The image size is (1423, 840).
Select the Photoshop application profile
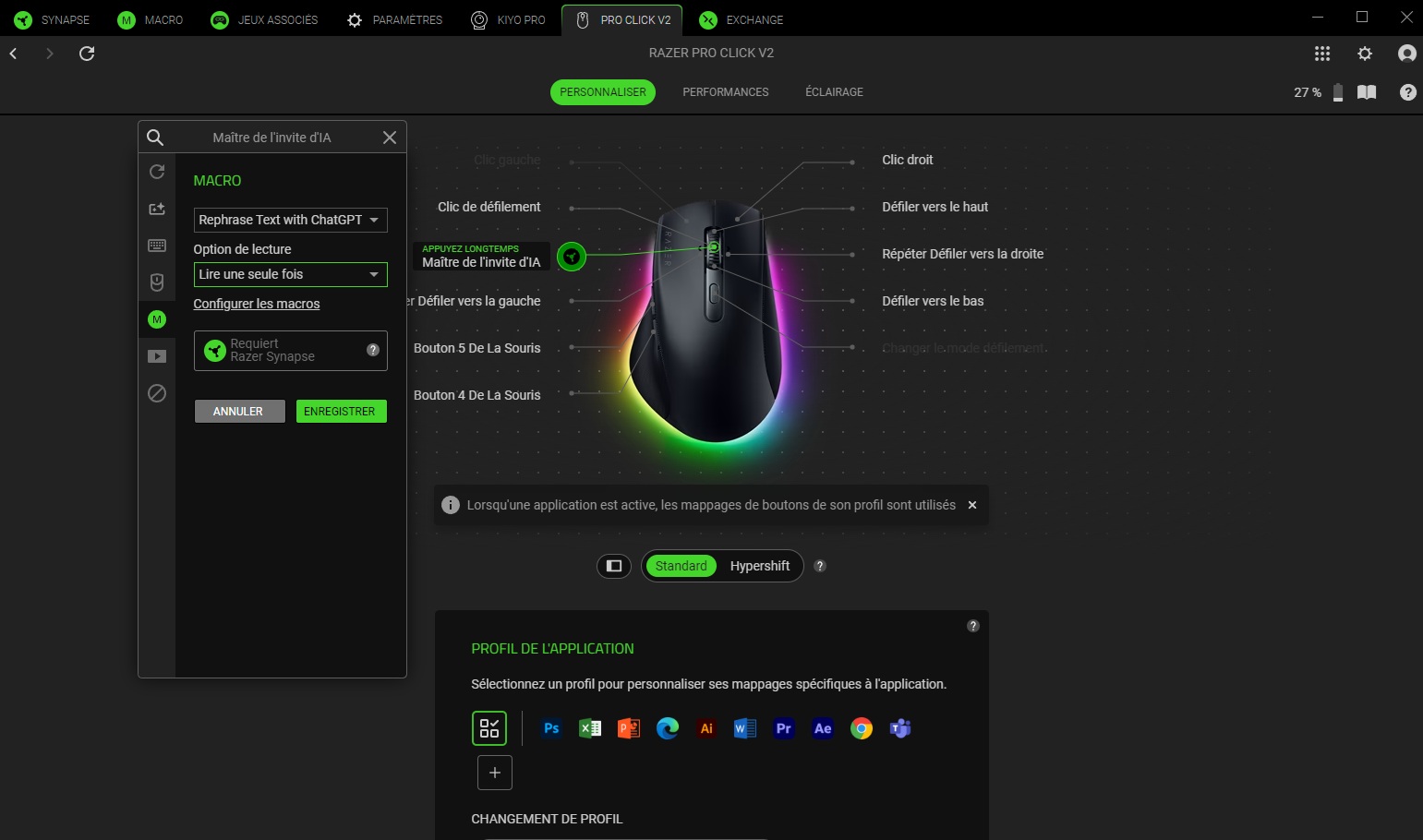(x=551, y=728)
